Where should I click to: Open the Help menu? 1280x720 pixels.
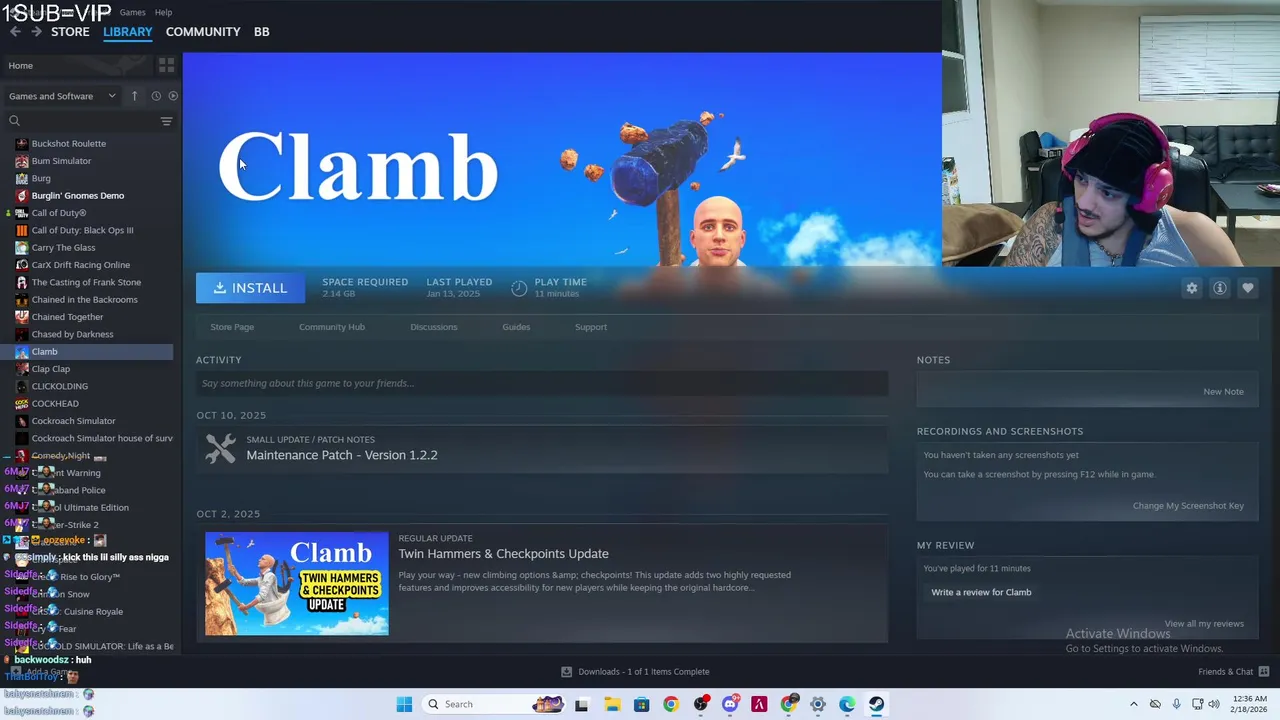(x=163, y=12)
